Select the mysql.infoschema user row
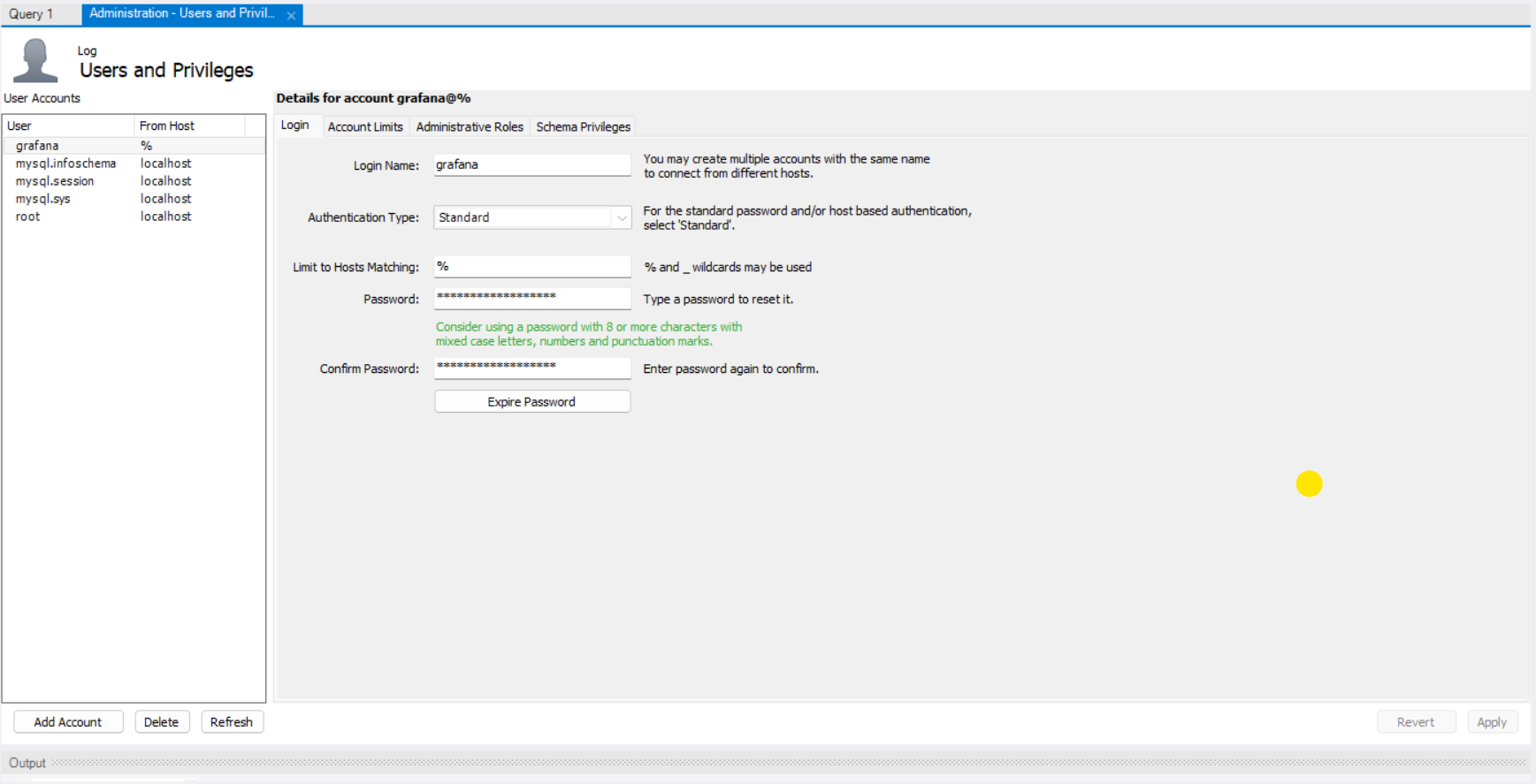This screenshot has width=1536, height=784. tap(134, 164)
